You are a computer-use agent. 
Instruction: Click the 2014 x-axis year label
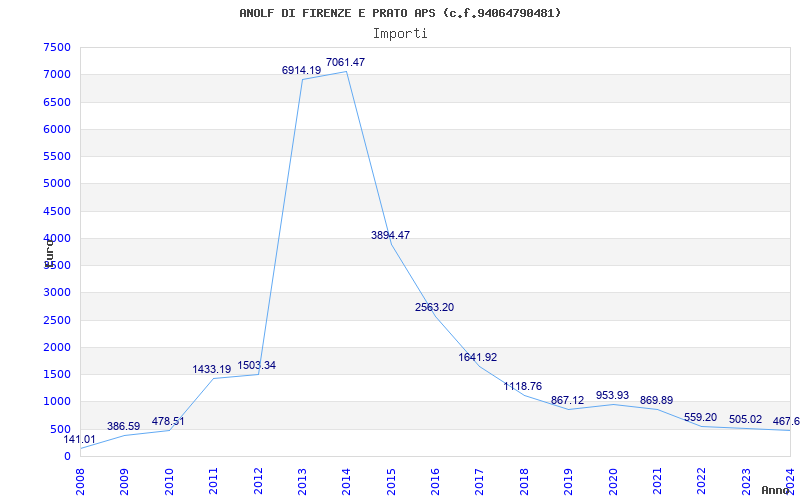click(x=346, y=482)
